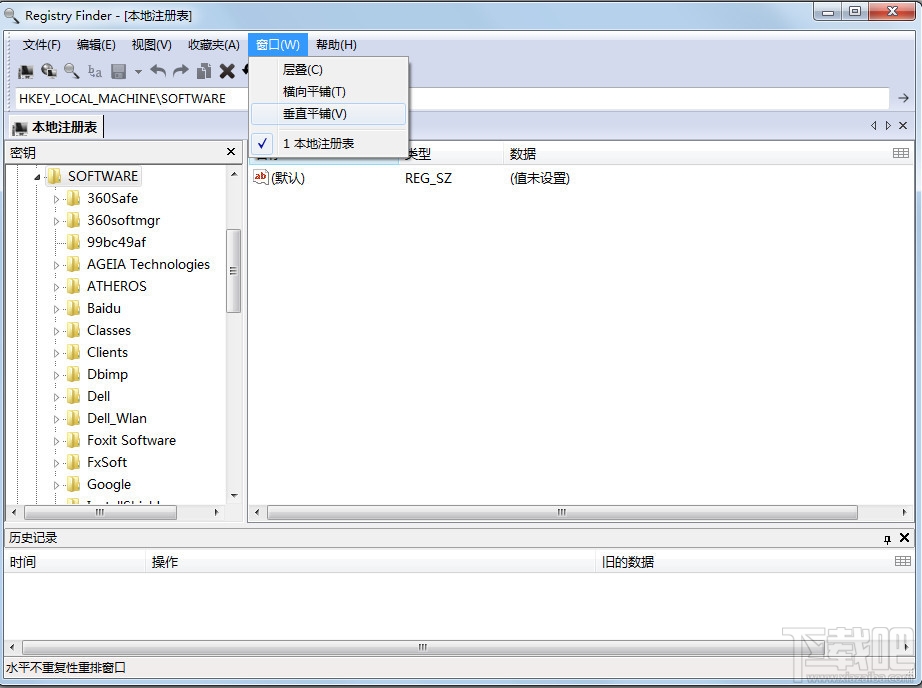Click the Redo arrow icon
Image resolution: width=922 pixels, height=688 pixels.
pos(178,70)
